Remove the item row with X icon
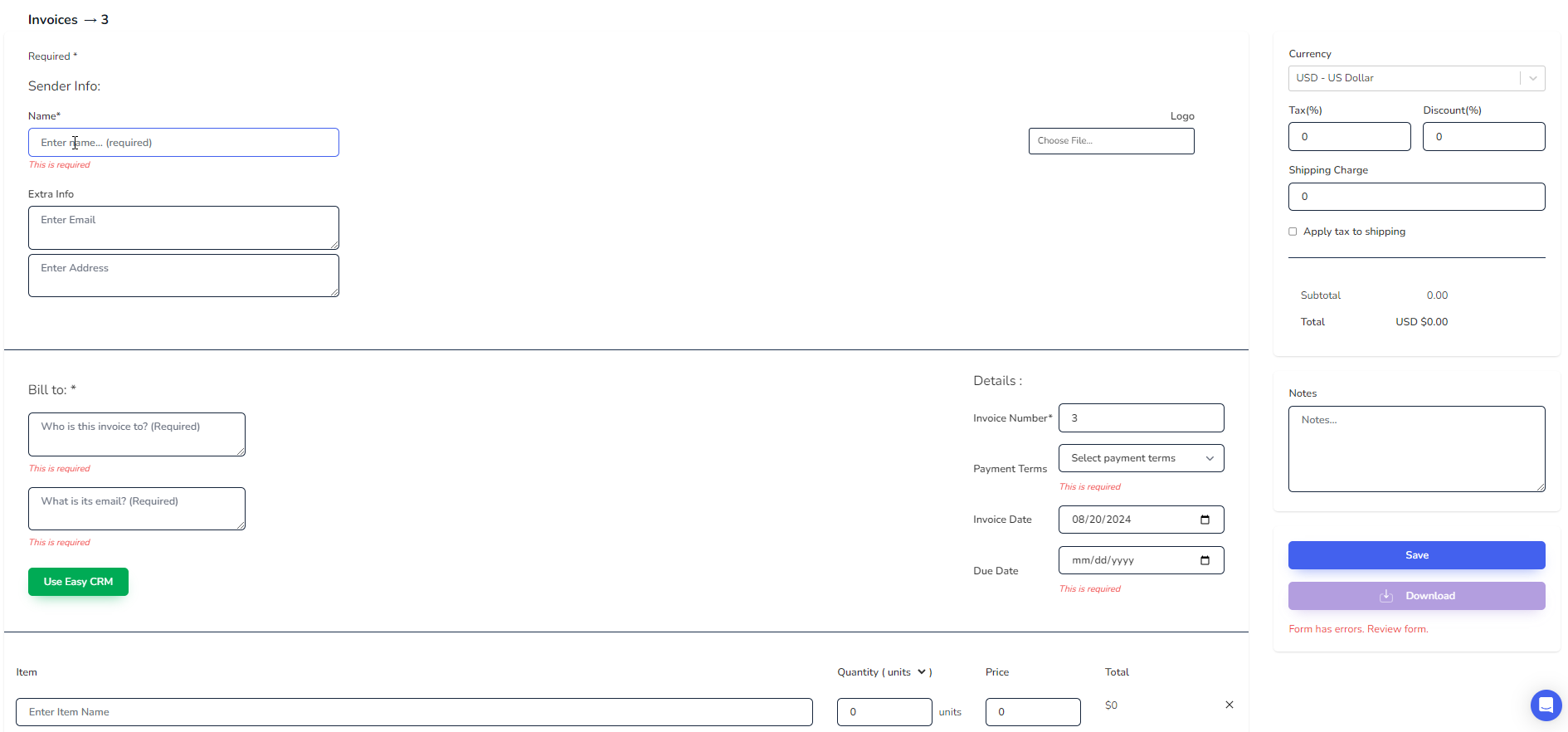Image resolution: width=1568 pixels, height=732 pixels. point(1229,705)
